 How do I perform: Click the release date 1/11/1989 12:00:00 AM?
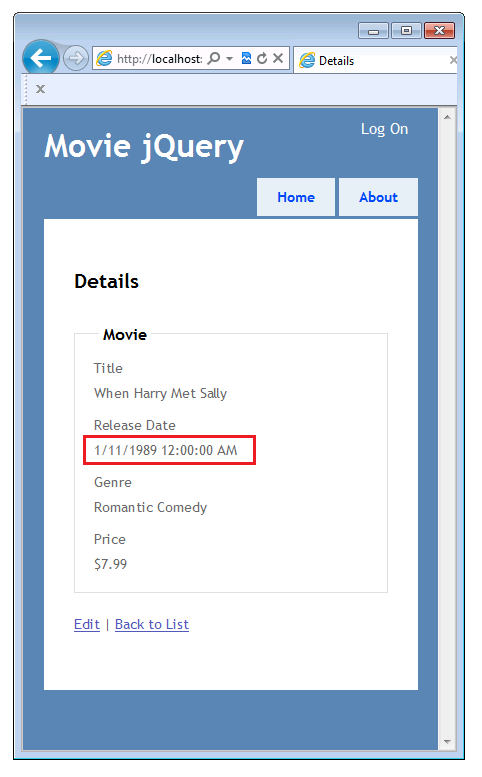click(165, 450)
